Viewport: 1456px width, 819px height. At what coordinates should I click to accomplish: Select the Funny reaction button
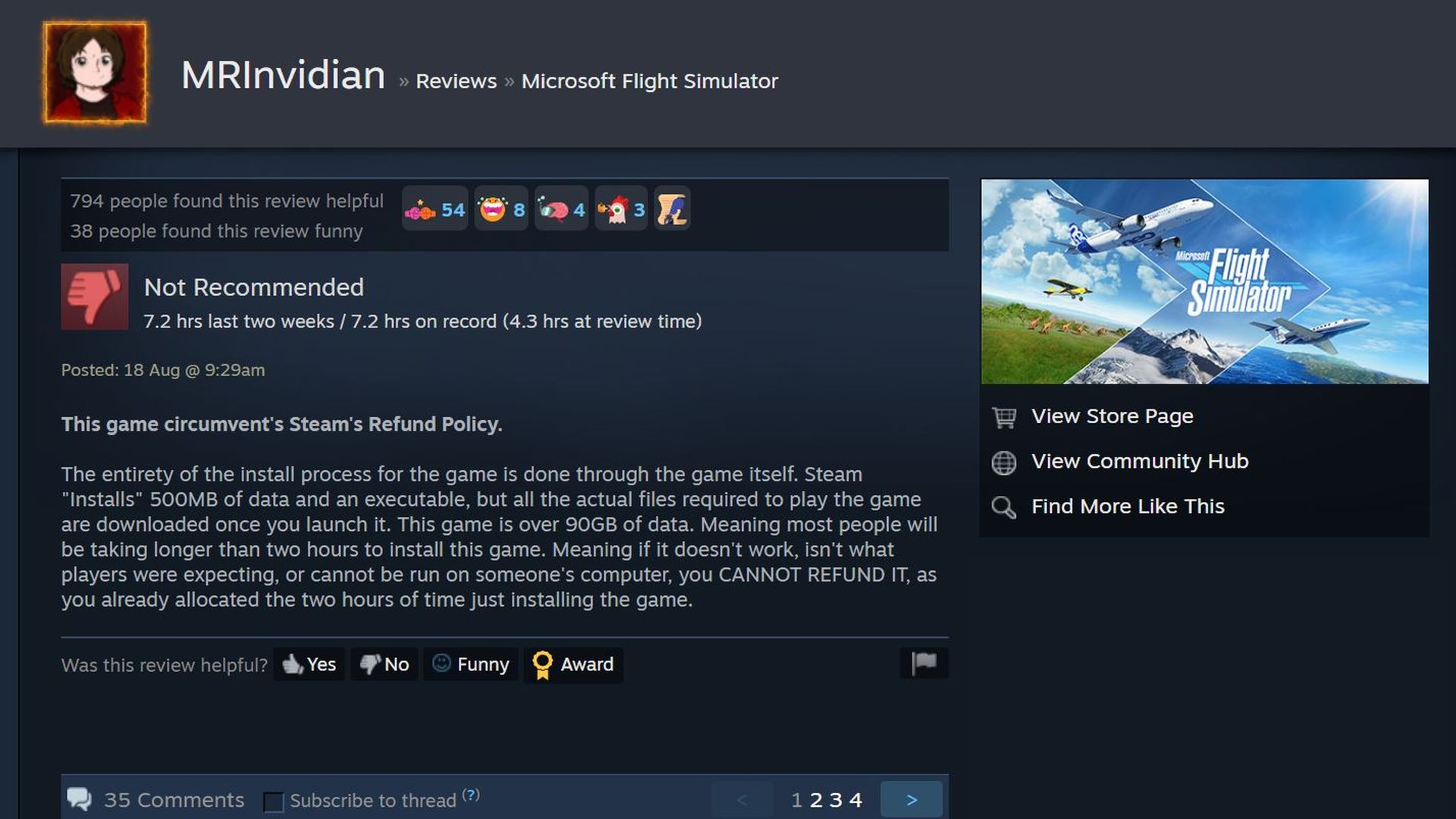[x=471, y=664]
